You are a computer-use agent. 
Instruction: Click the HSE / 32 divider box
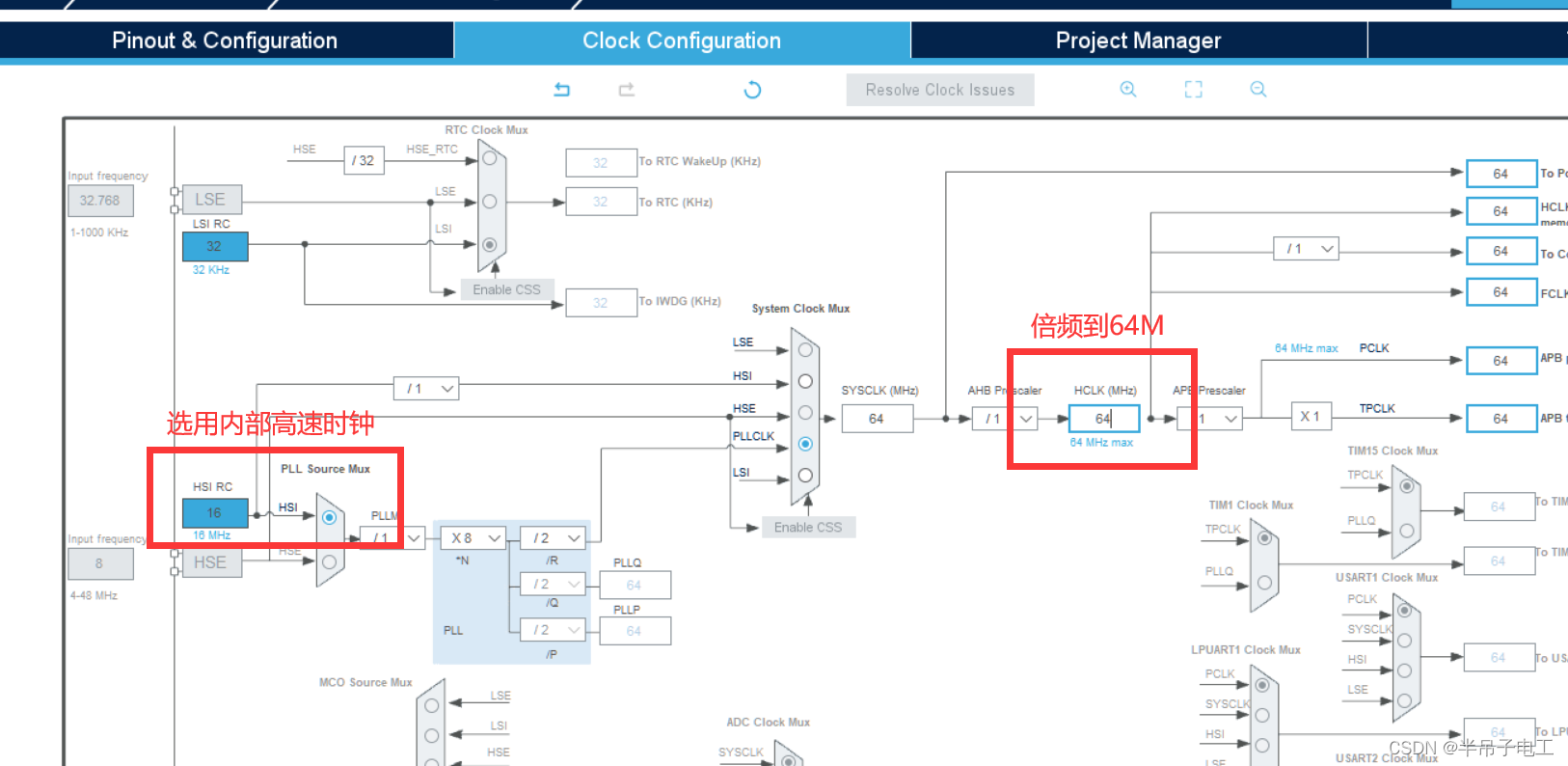click(365, 160)
